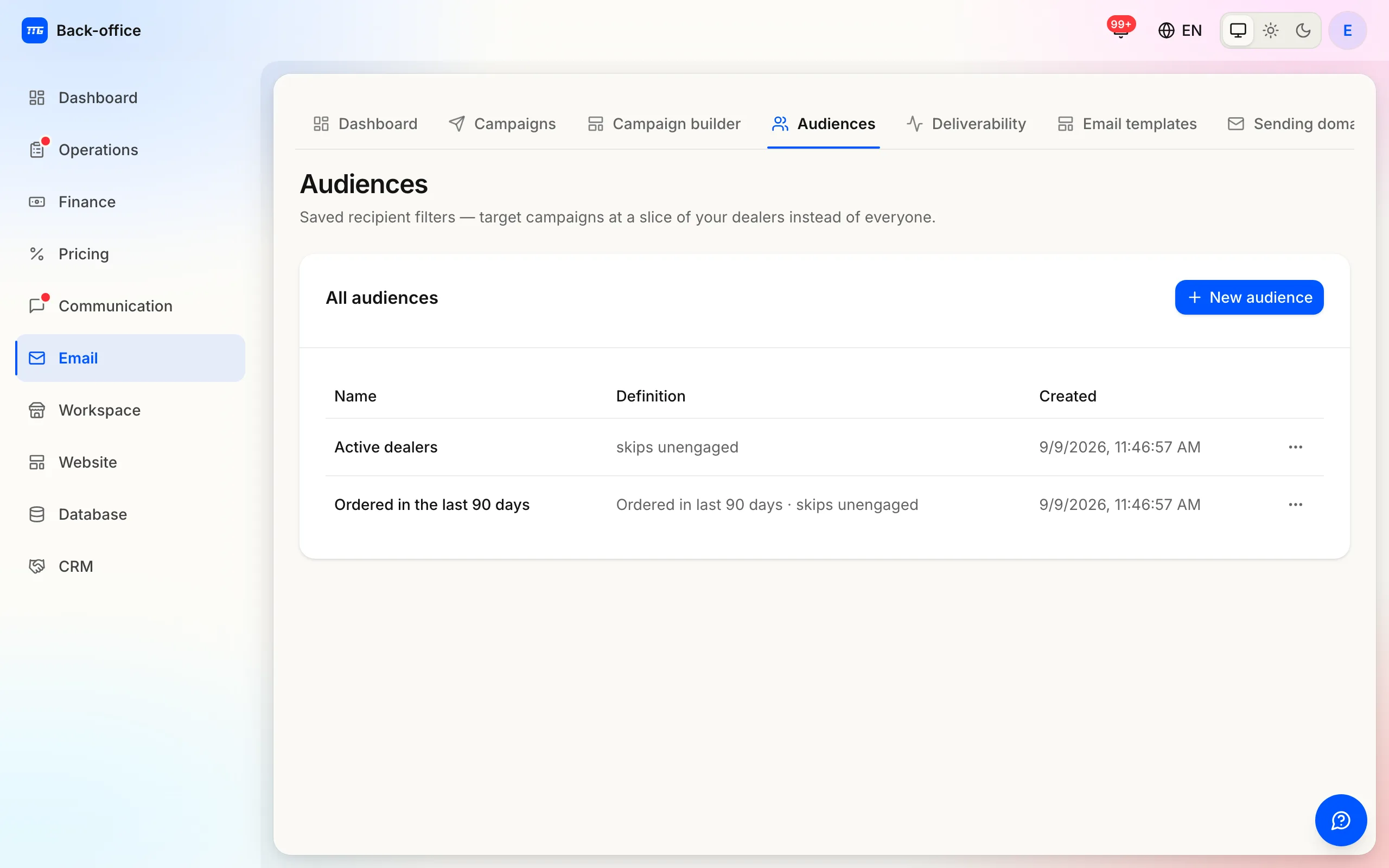1389x868 pixels.
Task: Open more options for Active dealers
Action: [x=1295, y=447]
